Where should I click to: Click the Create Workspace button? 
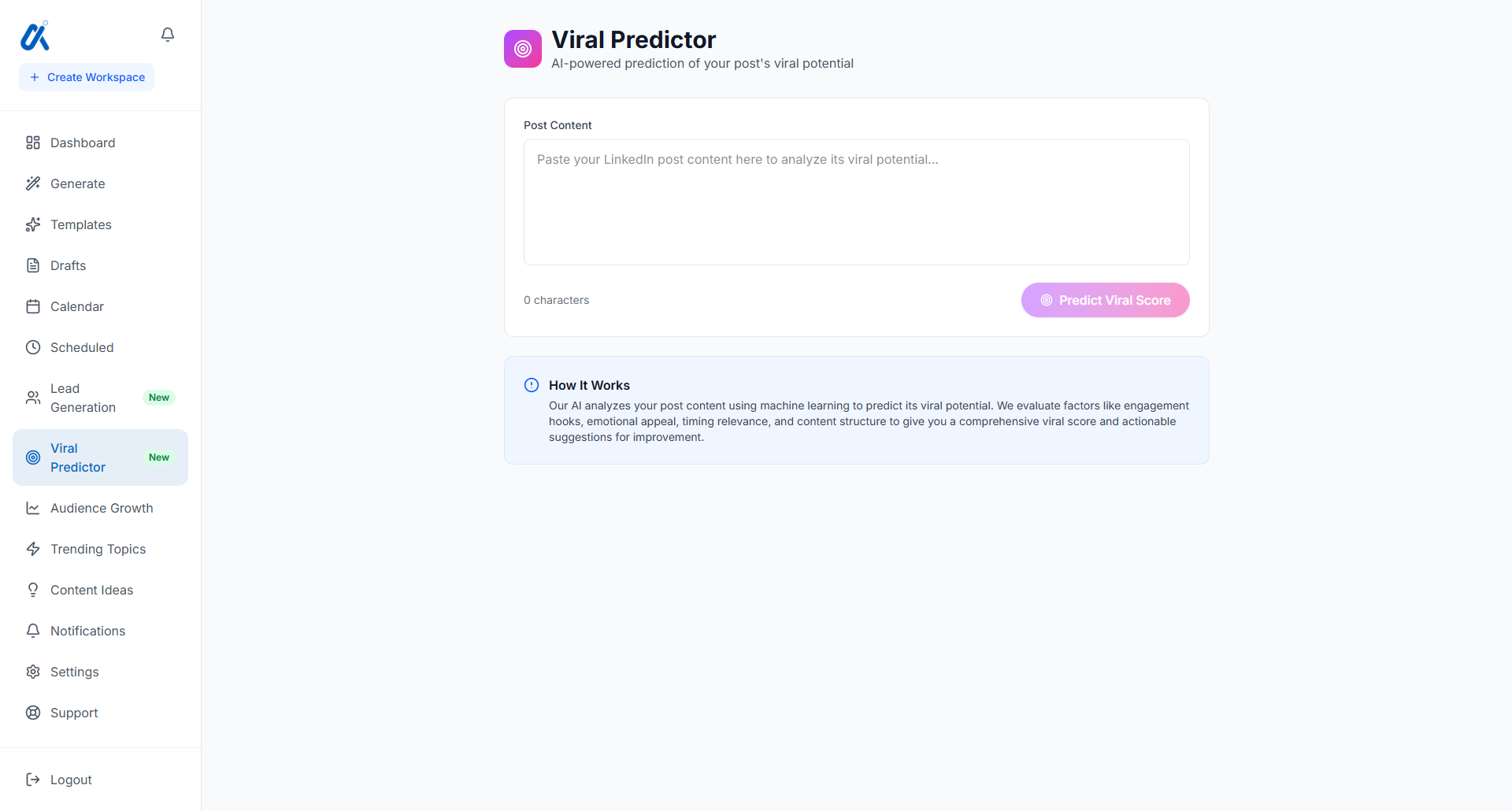(87, 76)
